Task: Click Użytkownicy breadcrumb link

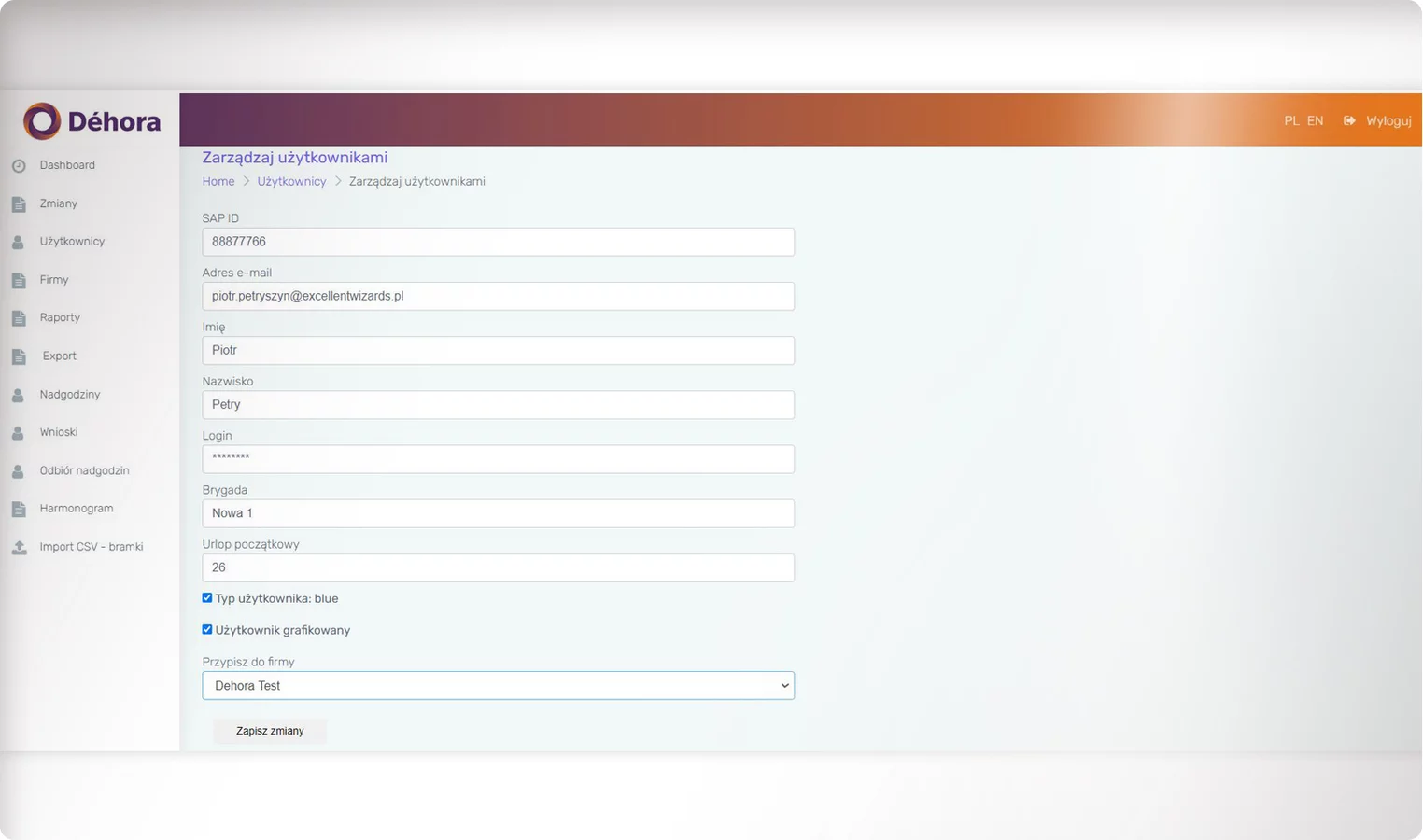Action: pos(292,182)
